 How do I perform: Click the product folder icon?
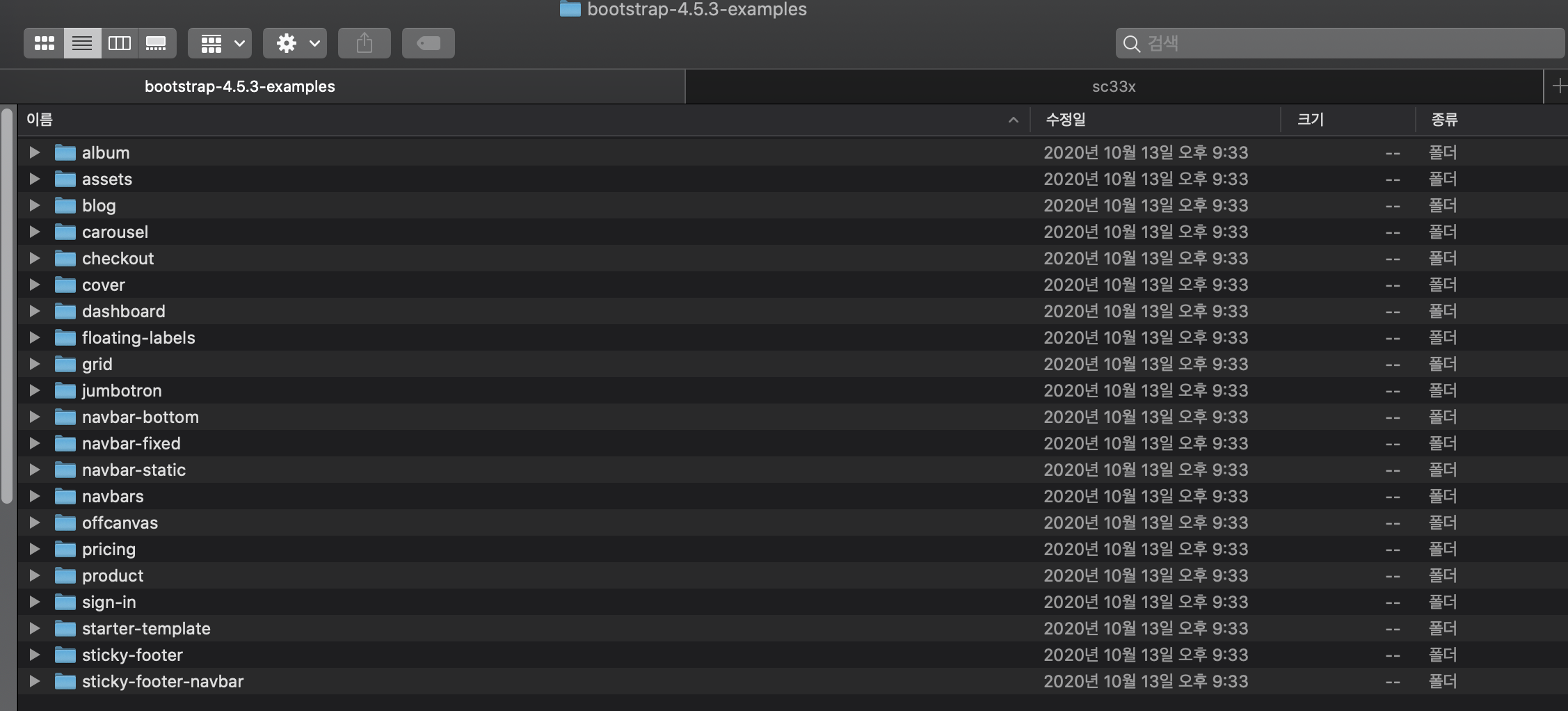(65, 575)
